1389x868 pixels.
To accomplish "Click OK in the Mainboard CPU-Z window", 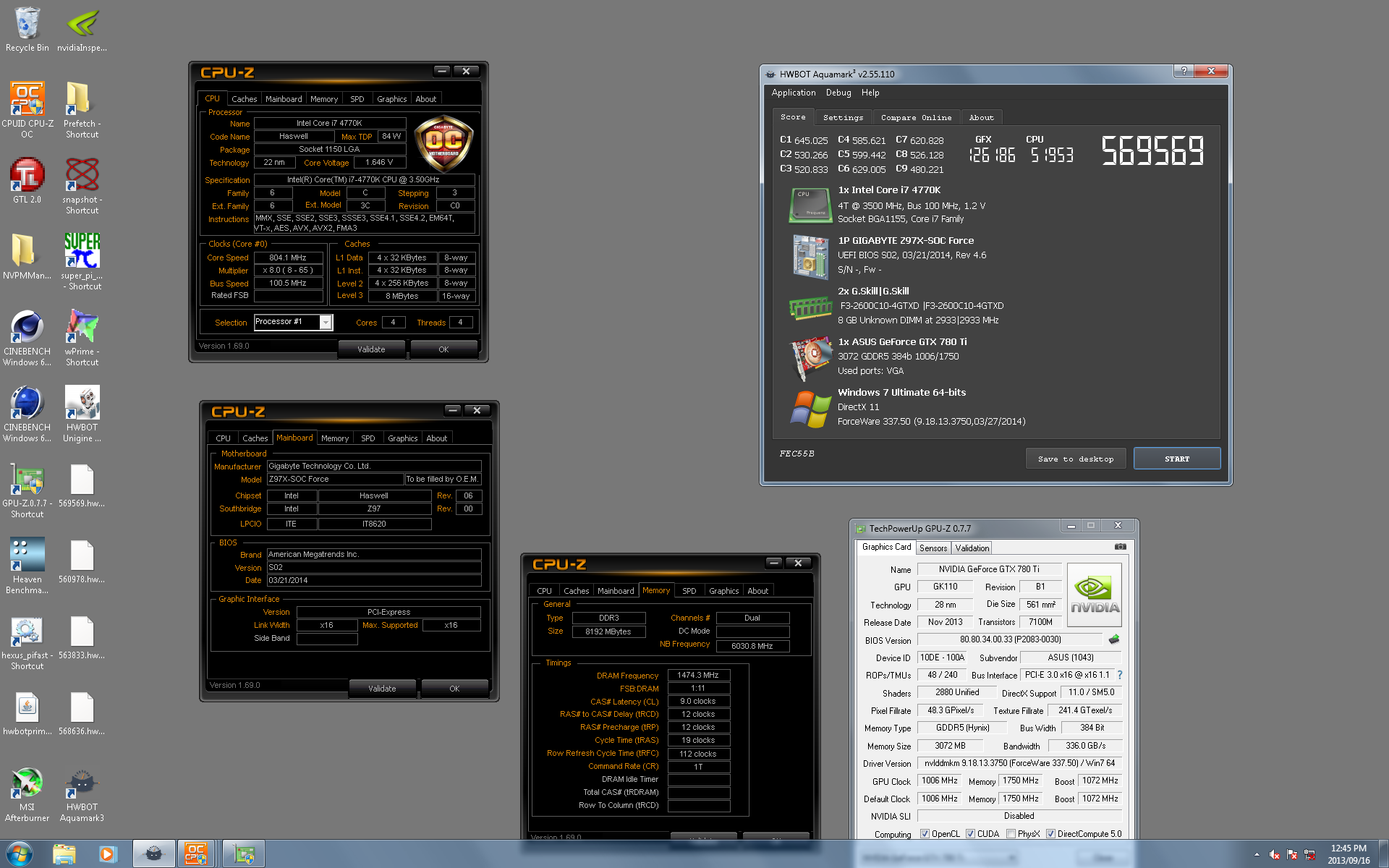I will 454,689.
